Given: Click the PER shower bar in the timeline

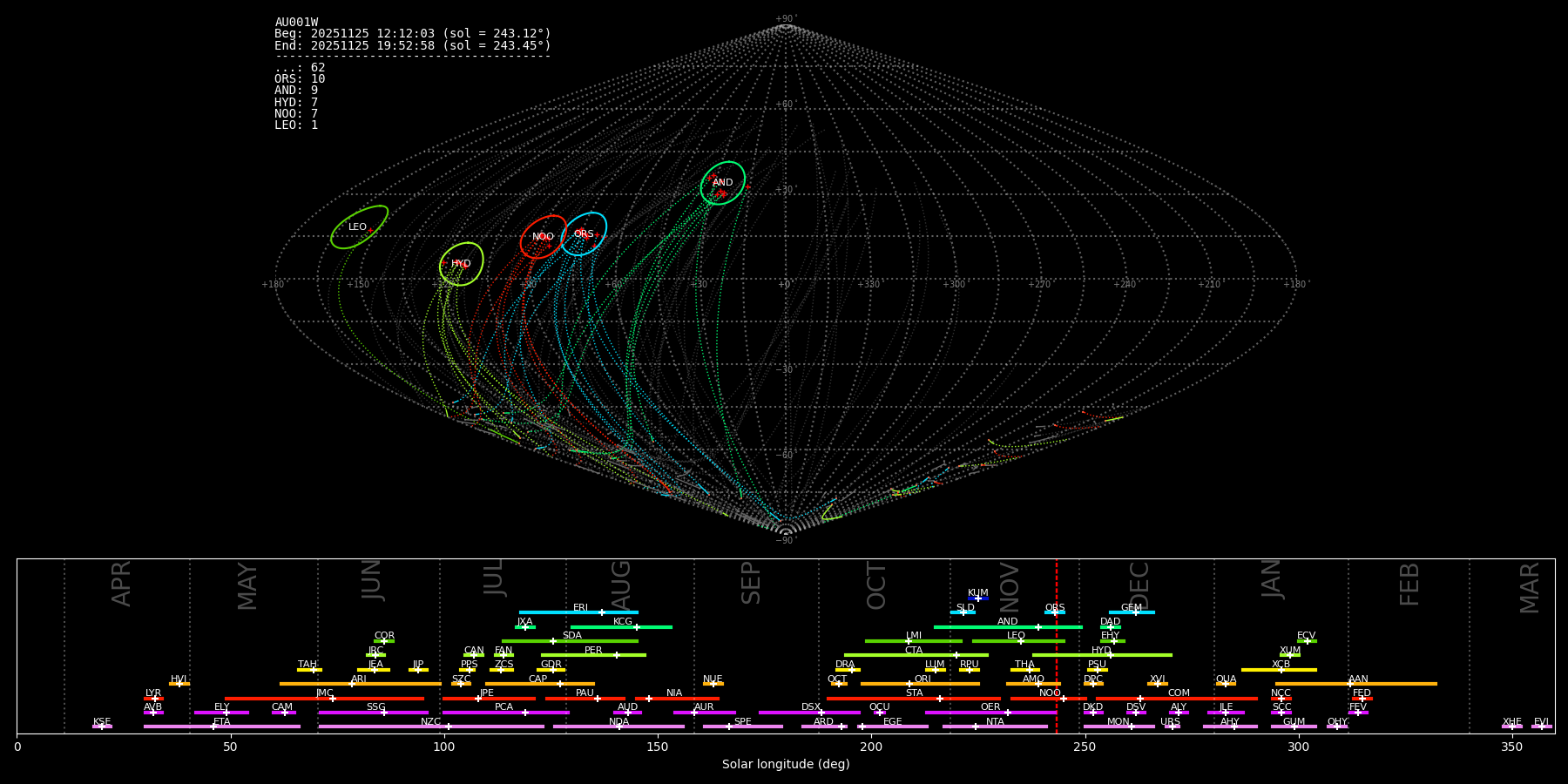Looking at the screenshot, I should [593, 655].
